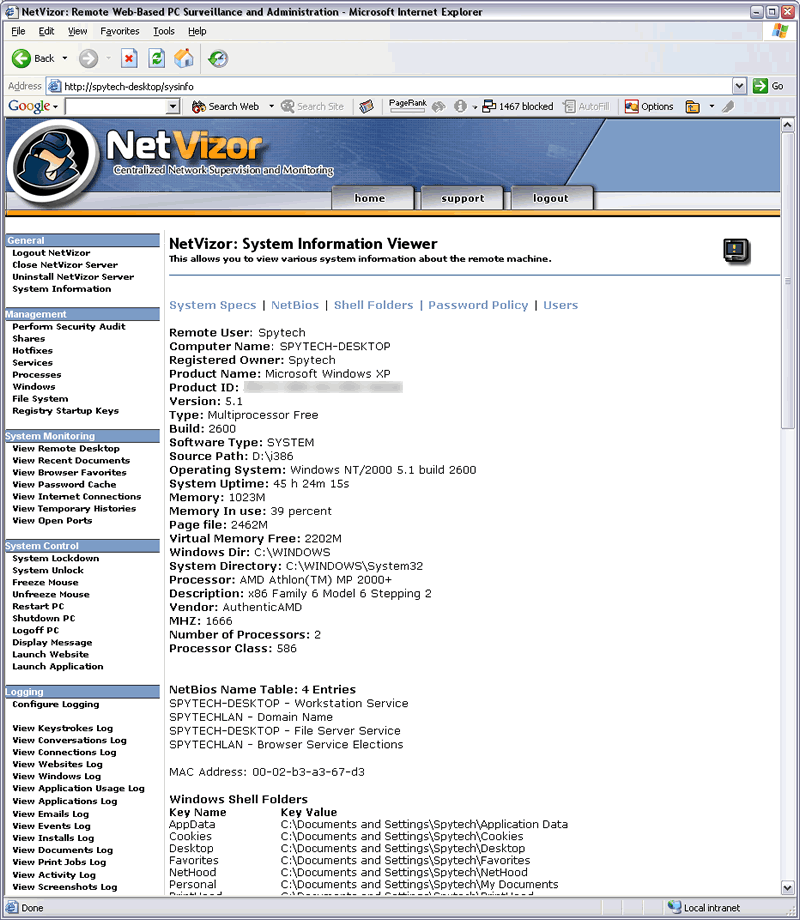Click Perform Security Audit link
The height and width of the screenshot is (920, 800).
pos(68,327)
